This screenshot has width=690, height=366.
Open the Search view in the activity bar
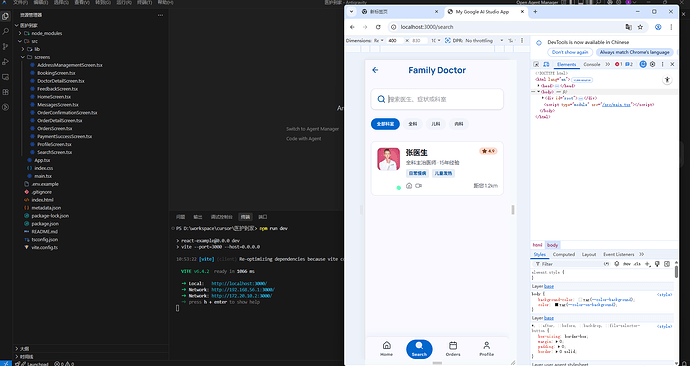pyautogui.click(x=5, y=31)
